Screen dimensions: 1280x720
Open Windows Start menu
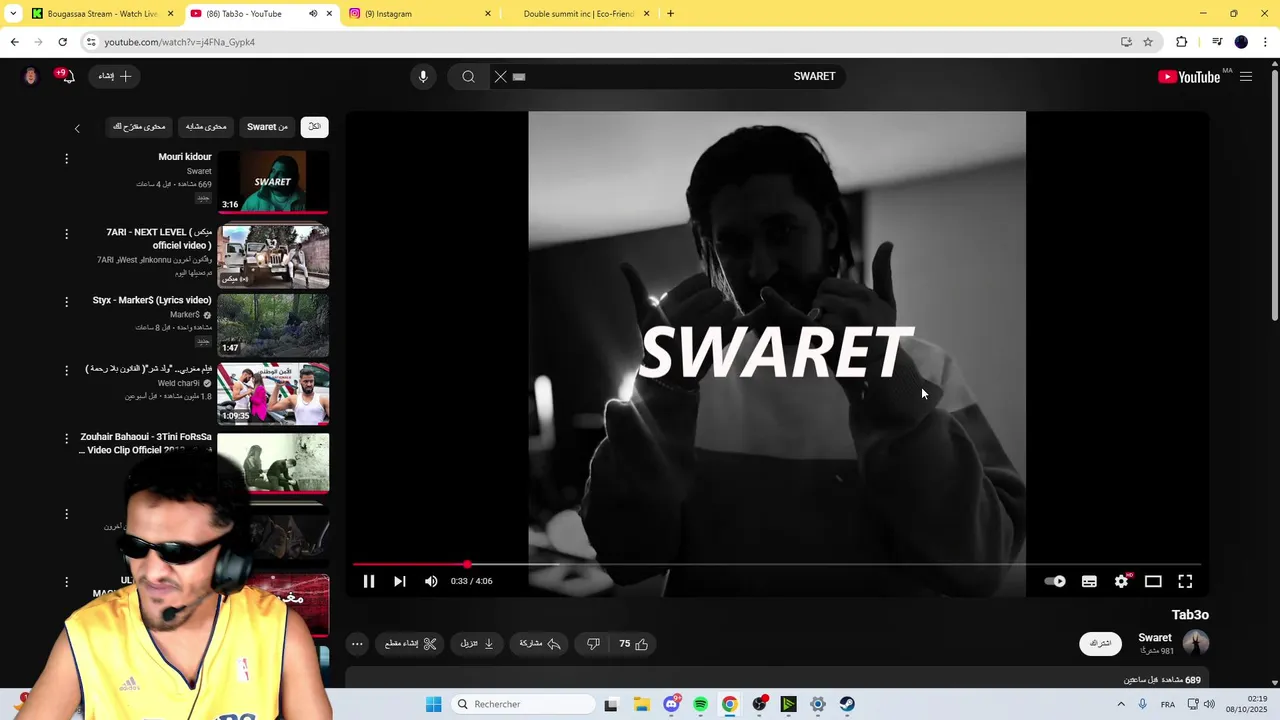433,704
